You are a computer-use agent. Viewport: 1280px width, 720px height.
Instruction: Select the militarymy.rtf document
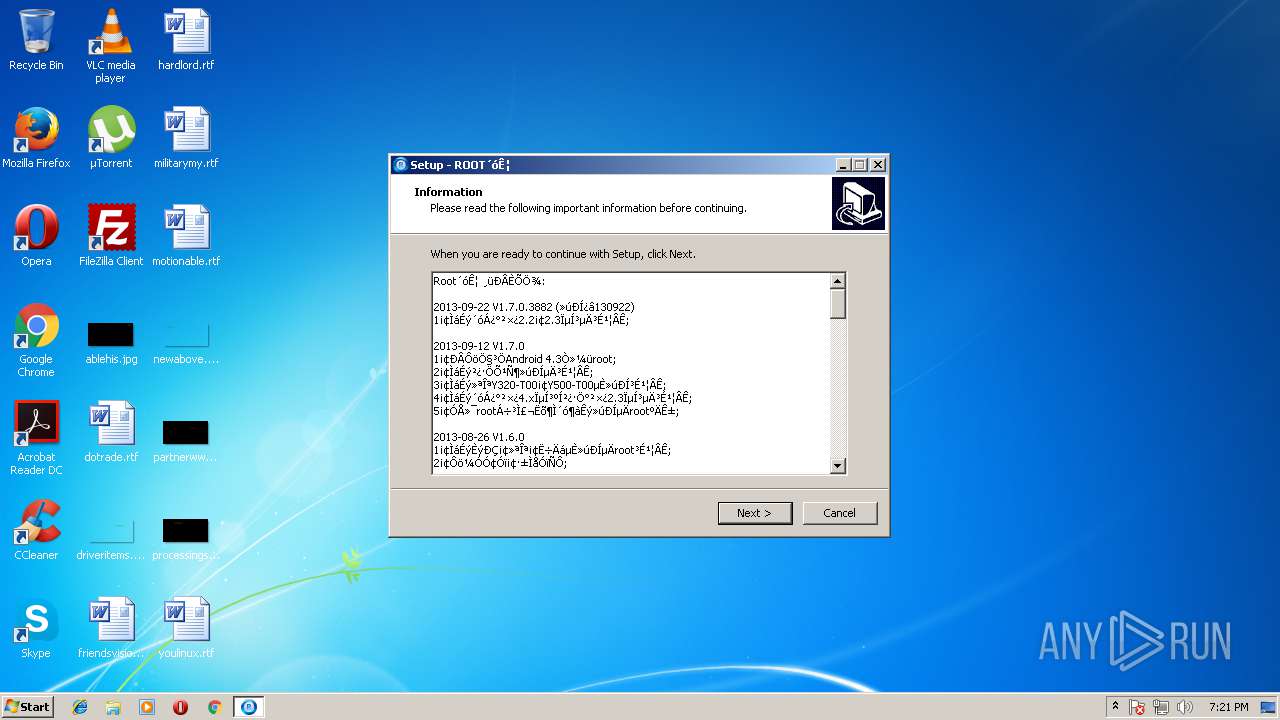click(186, 138)
